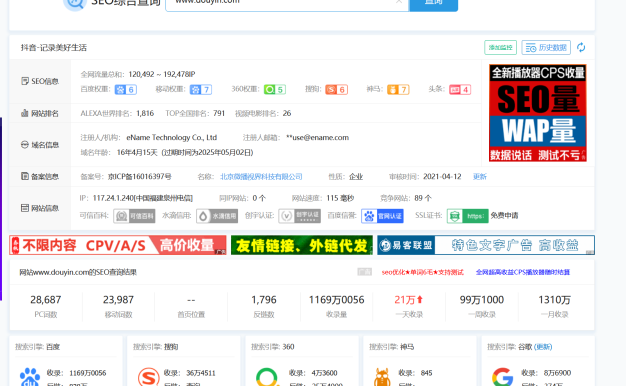Open the 不限内容 CPV/A/S banner ad

[x=118, y=245]
